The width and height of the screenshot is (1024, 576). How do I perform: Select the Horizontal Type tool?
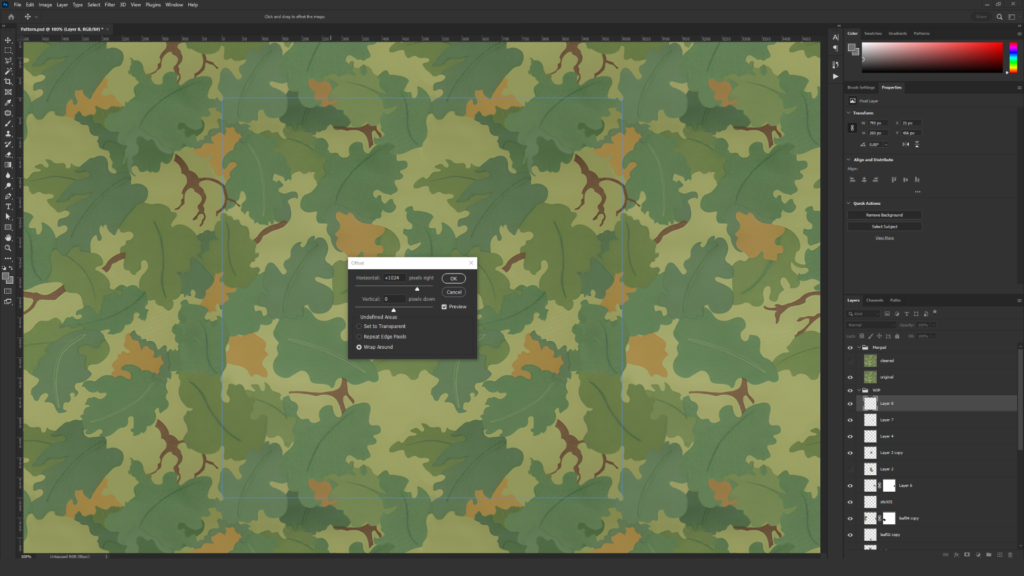(8, 206)
